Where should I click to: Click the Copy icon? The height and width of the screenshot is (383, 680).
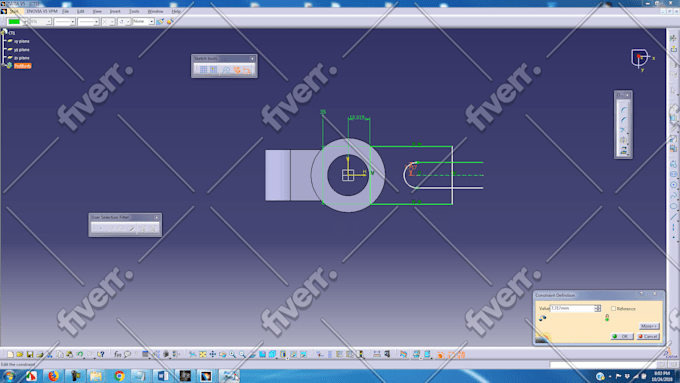tap(60, 354)
